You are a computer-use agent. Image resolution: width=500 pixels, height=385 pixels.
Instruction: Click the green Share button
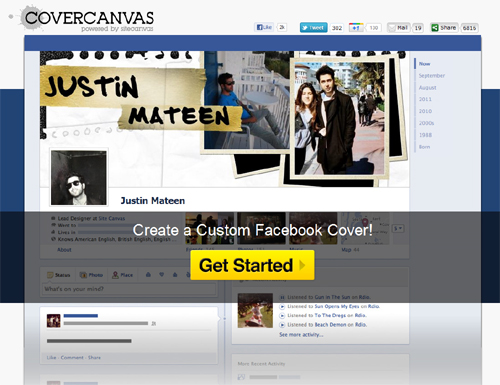click(x=444, y=28)
